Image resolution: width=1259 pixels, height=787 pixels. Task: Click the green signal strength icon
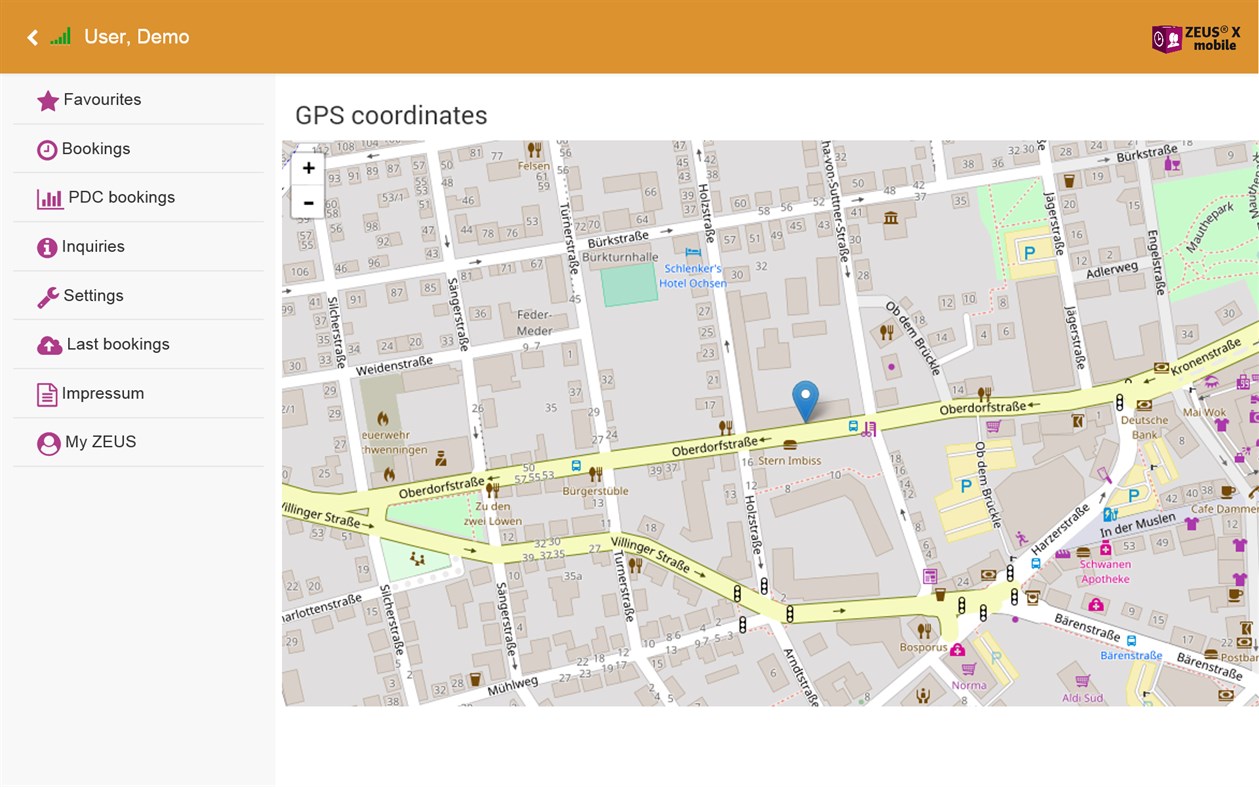tap(61, 37)
